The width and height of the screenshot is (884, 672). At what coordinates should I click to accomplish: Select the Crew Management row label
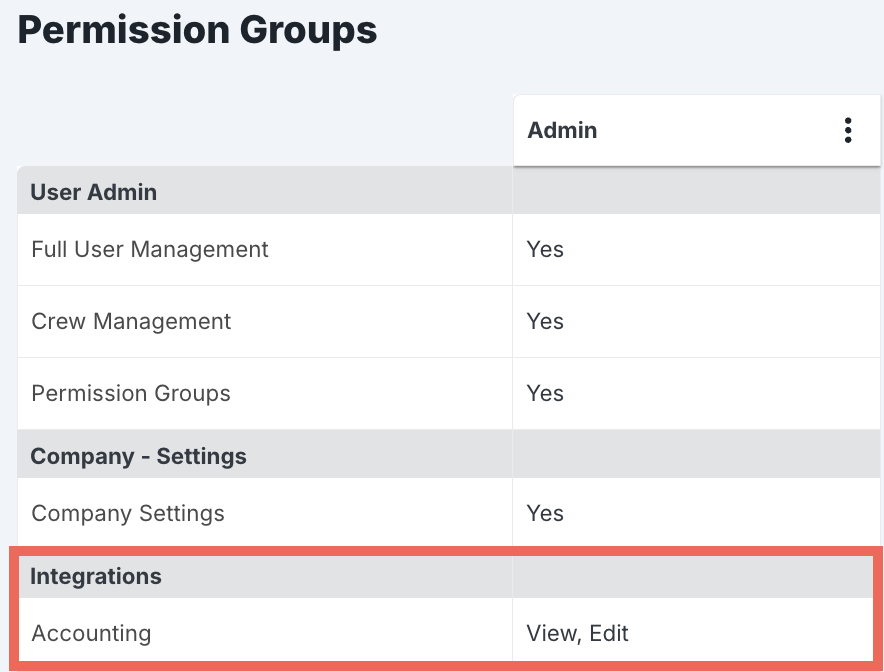131,321
